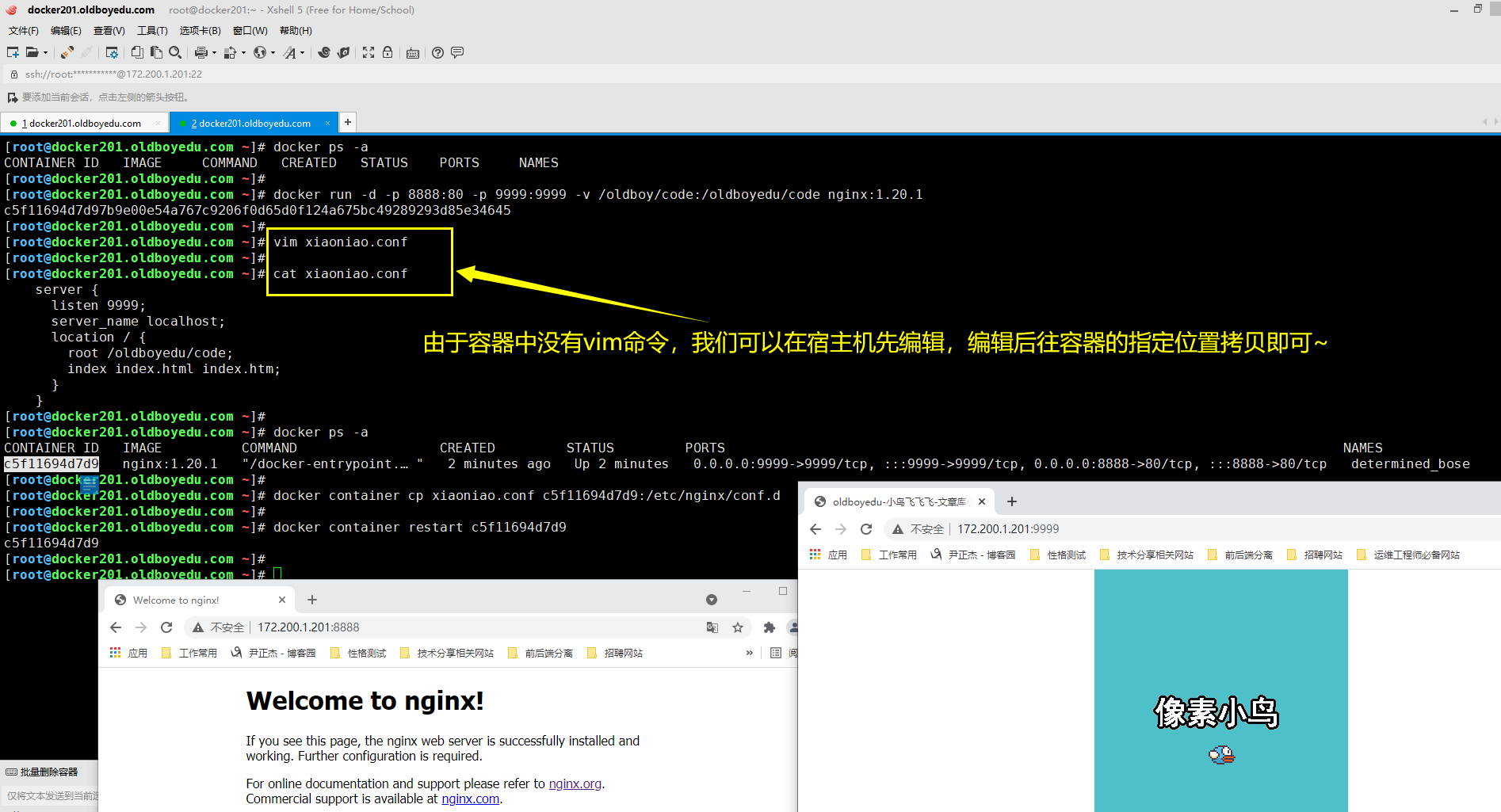1501x812 pixels.
Task: Toggle the bookmark star for nginx page
Action: pos(738,627)
